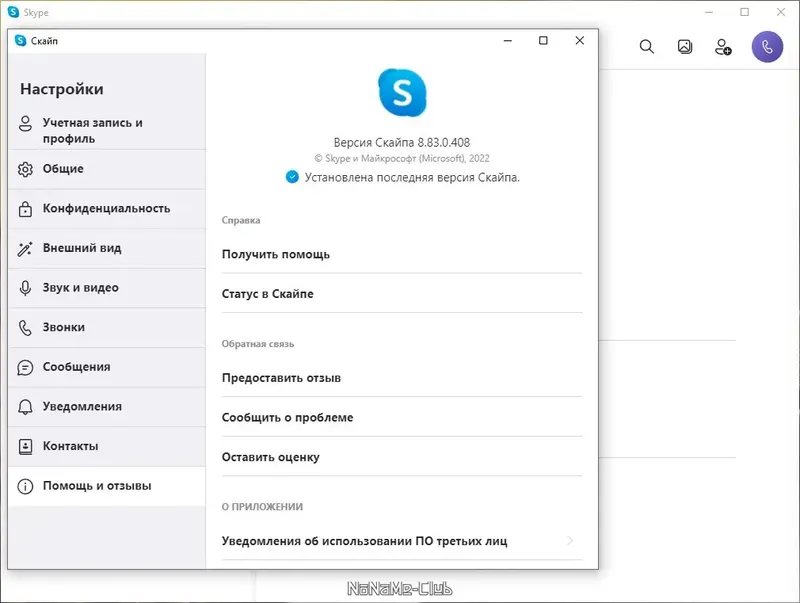Click Оставить оценку
This screenshot has width=800, height=603.
(402, 457)
